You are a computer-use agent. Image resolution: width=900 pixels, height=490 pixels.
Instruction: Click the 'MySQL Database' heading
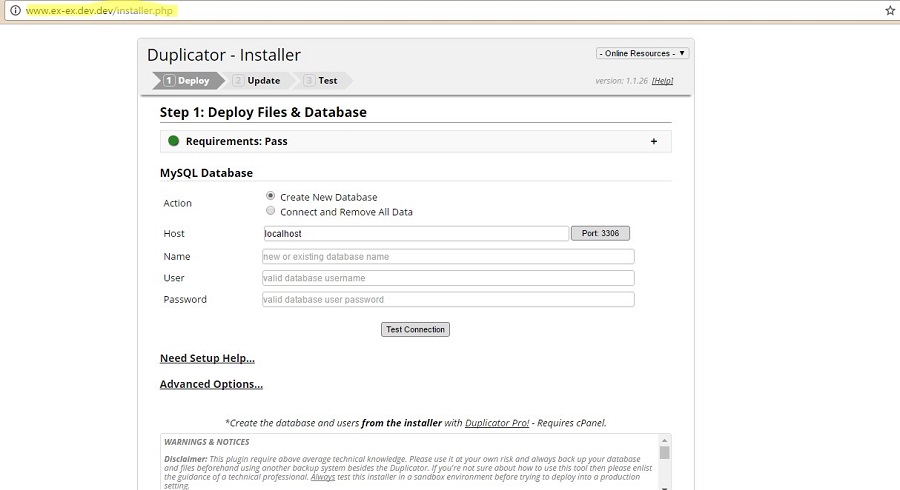tap(206, 173)
